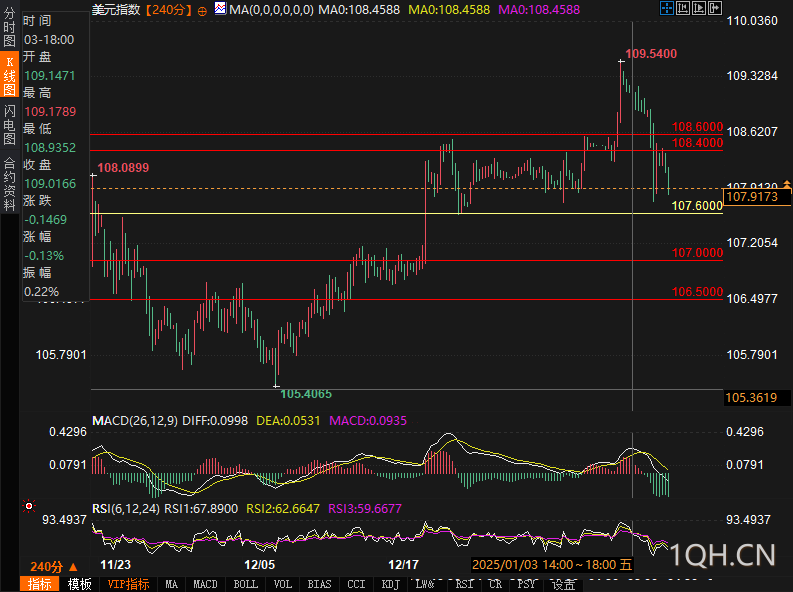Click the MACD(26,12,9) parameter label
This screenshot has width=793, height=592.
tap(135, 421)
